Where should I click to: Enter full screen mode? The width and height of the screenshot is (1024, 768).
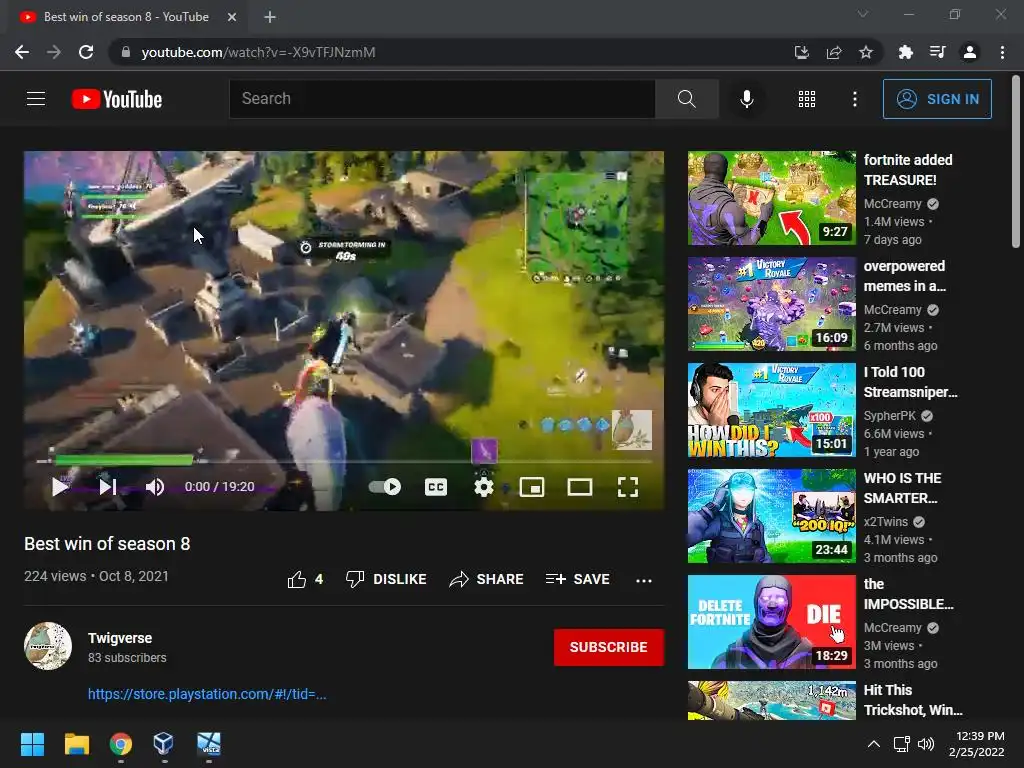[628, 487]
